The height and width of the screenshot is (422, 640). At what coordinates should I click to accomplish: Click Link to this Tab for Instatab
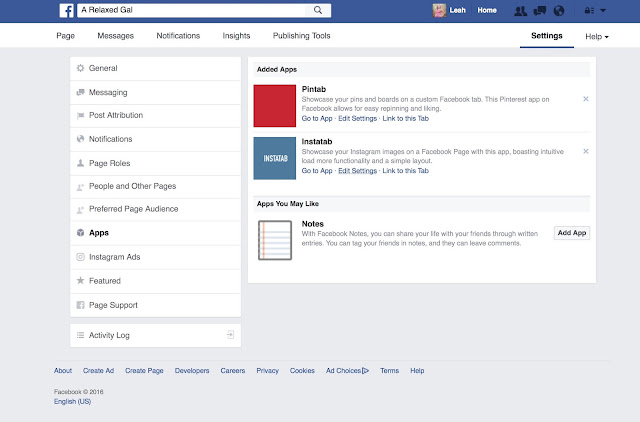click(405, 171)
